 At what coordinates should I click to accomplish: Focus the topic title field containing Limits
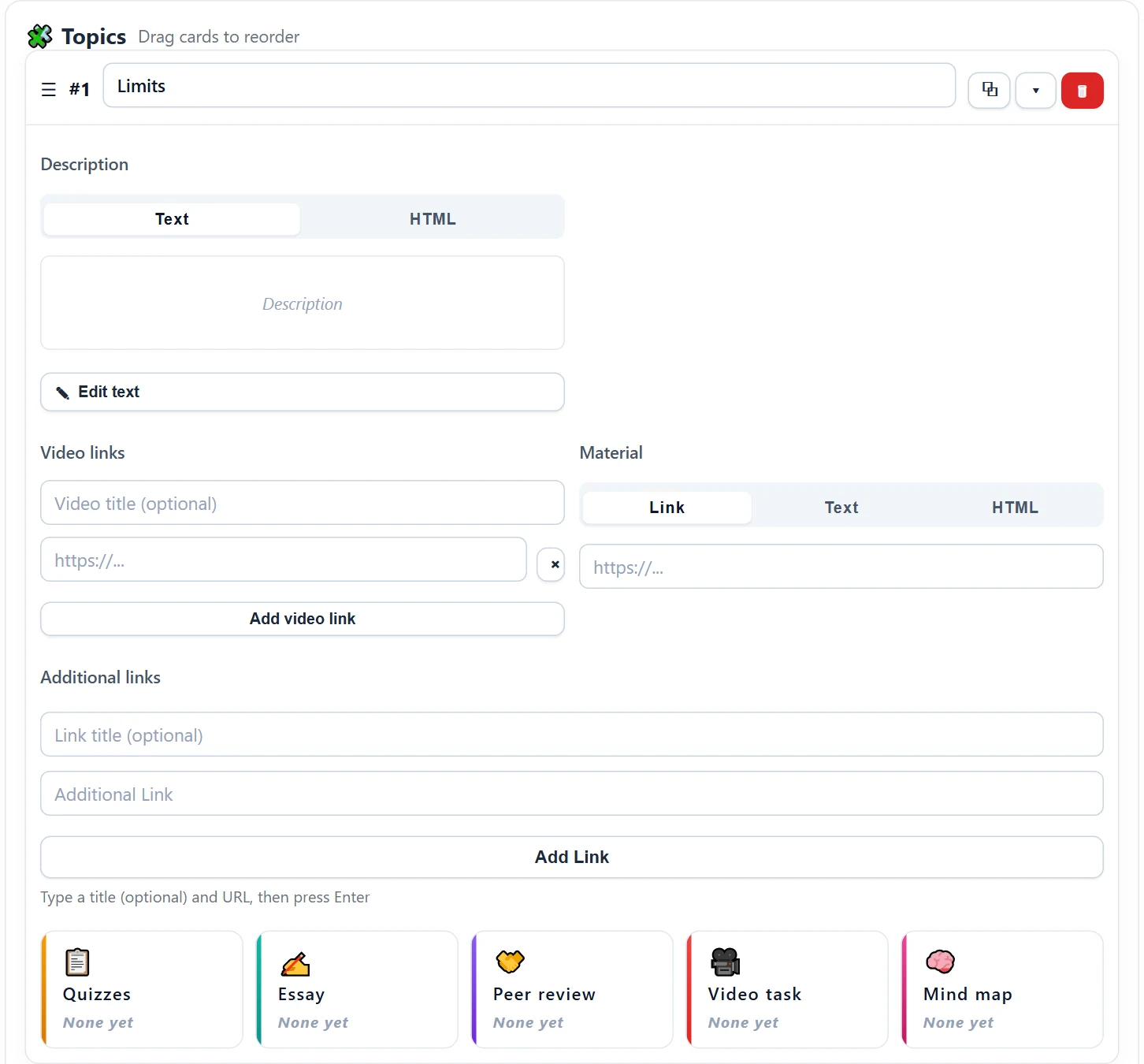[529, 86]
